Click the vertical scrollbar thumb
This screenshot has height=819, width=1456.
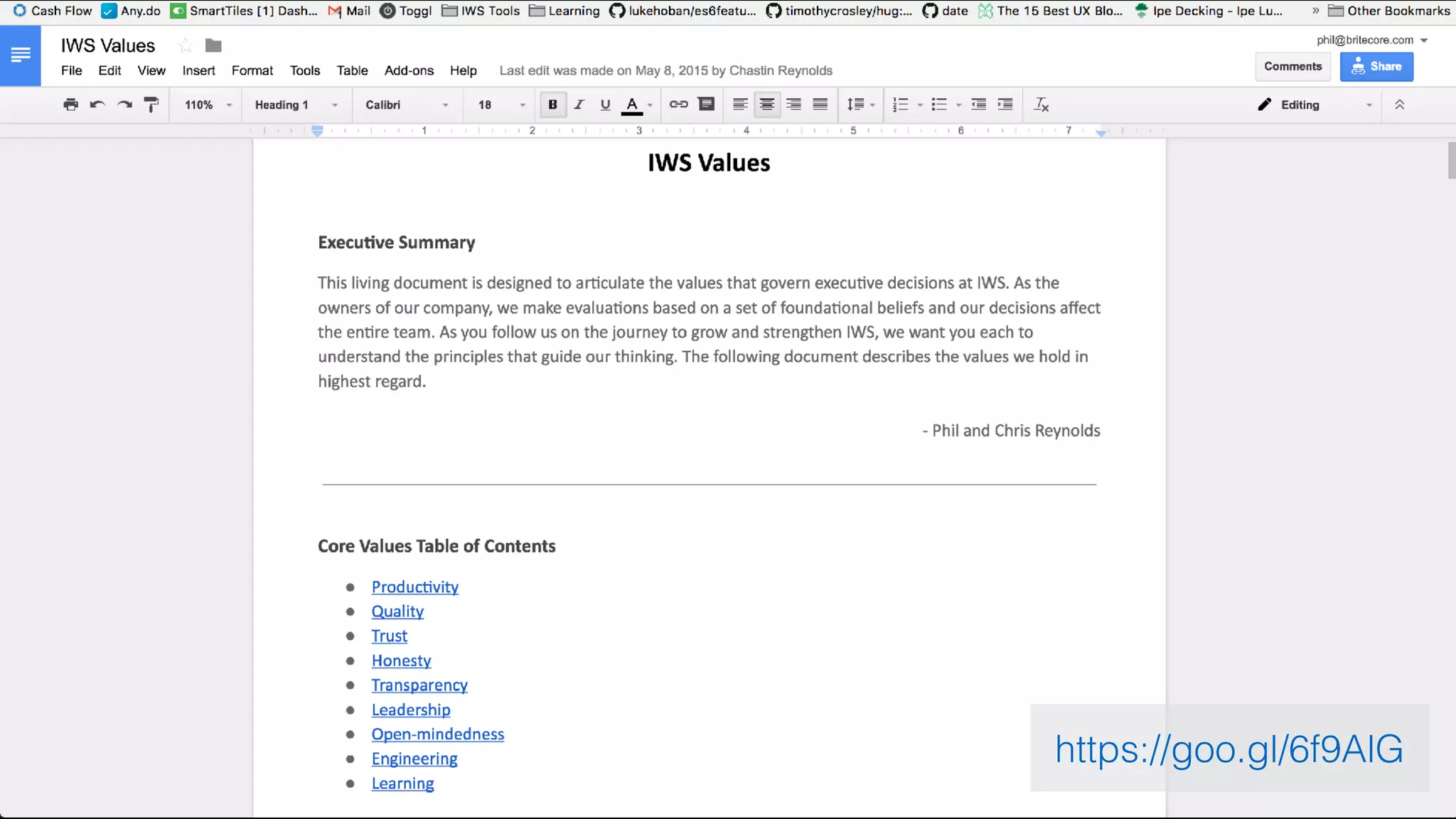point(1451,161)
